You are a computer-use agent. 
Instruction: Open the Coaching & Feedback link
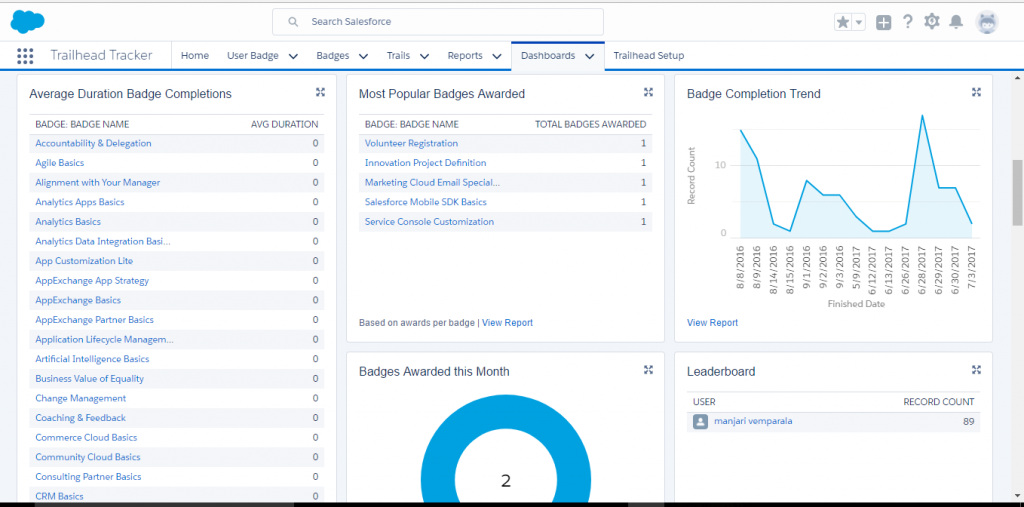(x=80, y=417)
